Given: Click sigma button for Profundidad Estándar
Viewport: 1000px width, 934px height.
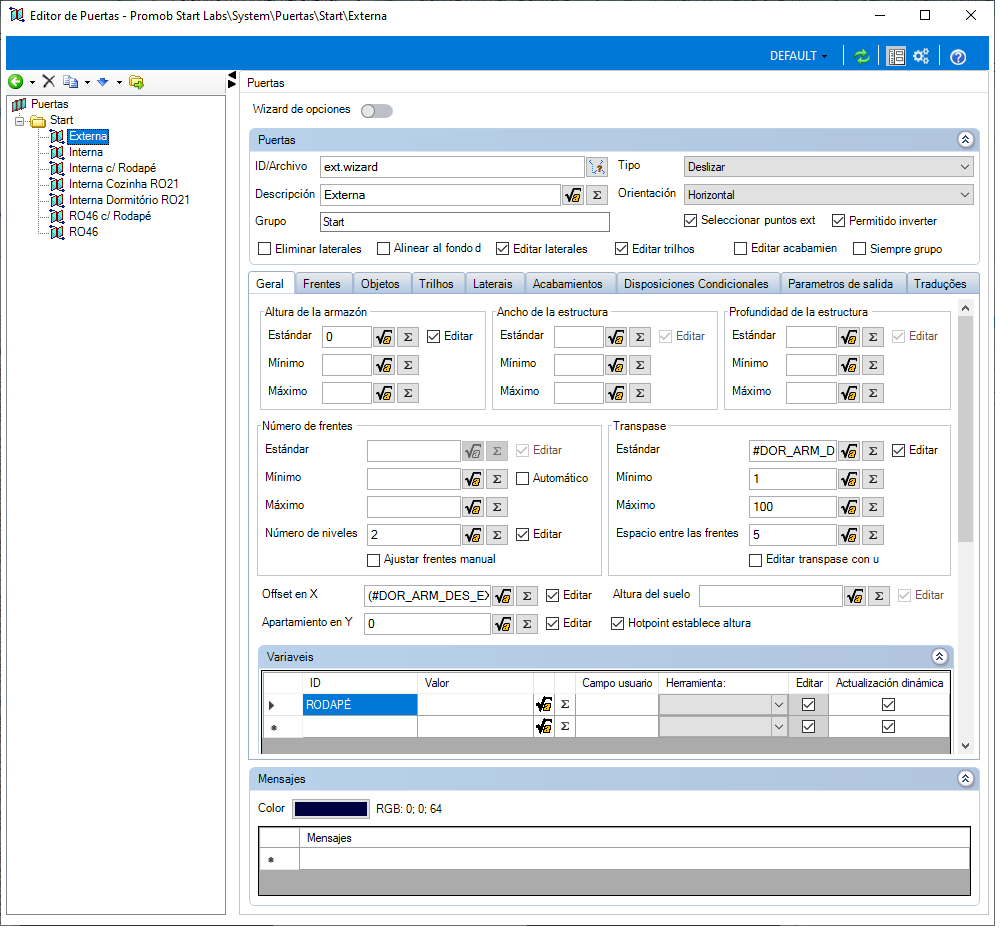Looking at the screenshot, I should click(873, 337).
